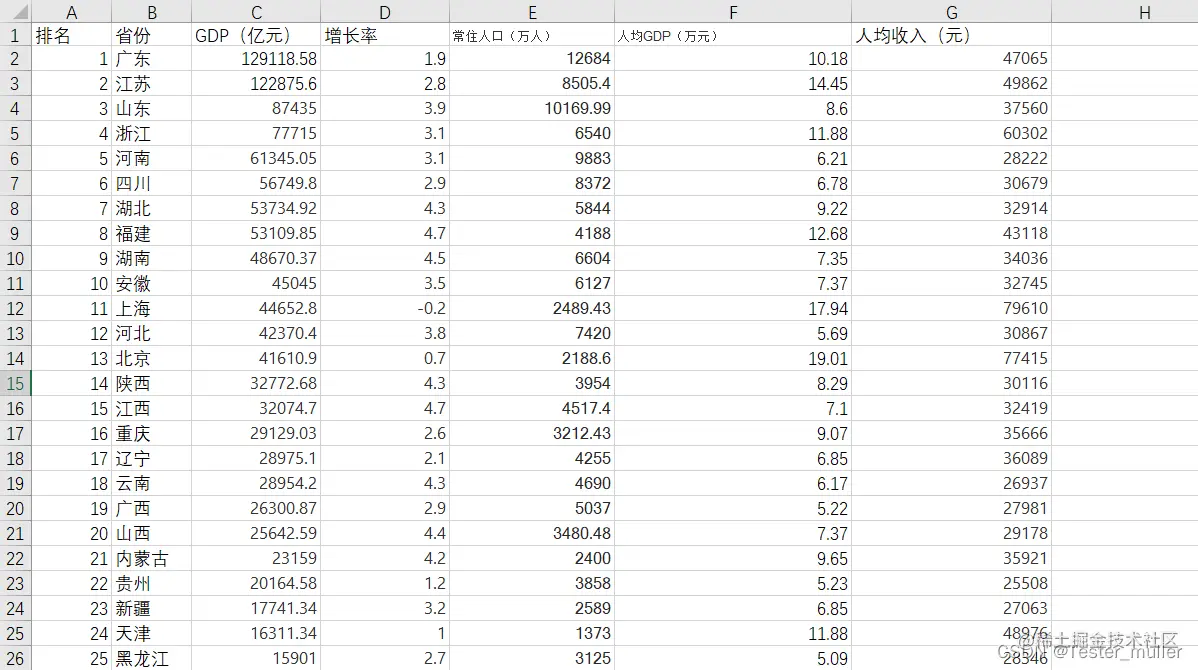This screenshot has width=1198, height=670.
Task: Select the cell containing 江西
Action: [x=151, y=409]
